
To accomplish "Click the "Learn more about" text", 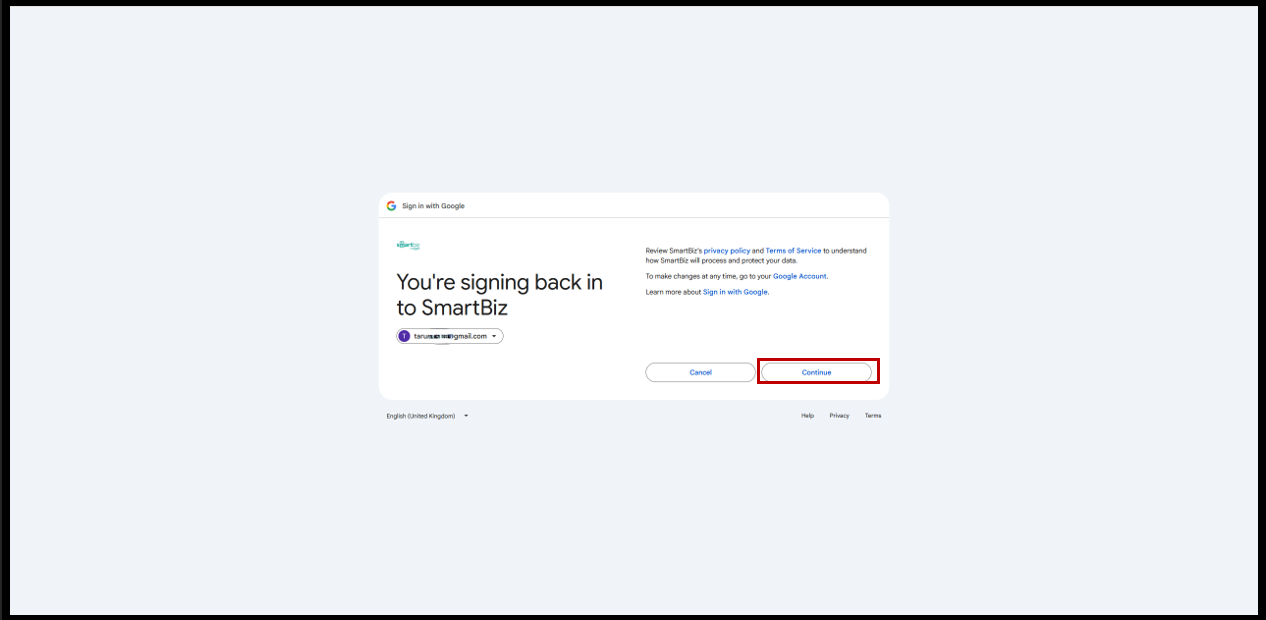I will coord(673,292).
